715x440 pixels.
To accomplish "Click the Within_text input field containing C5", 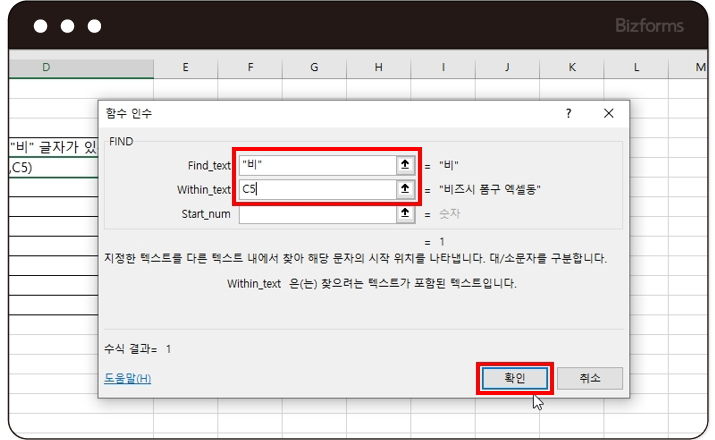I will click(316, 189).
